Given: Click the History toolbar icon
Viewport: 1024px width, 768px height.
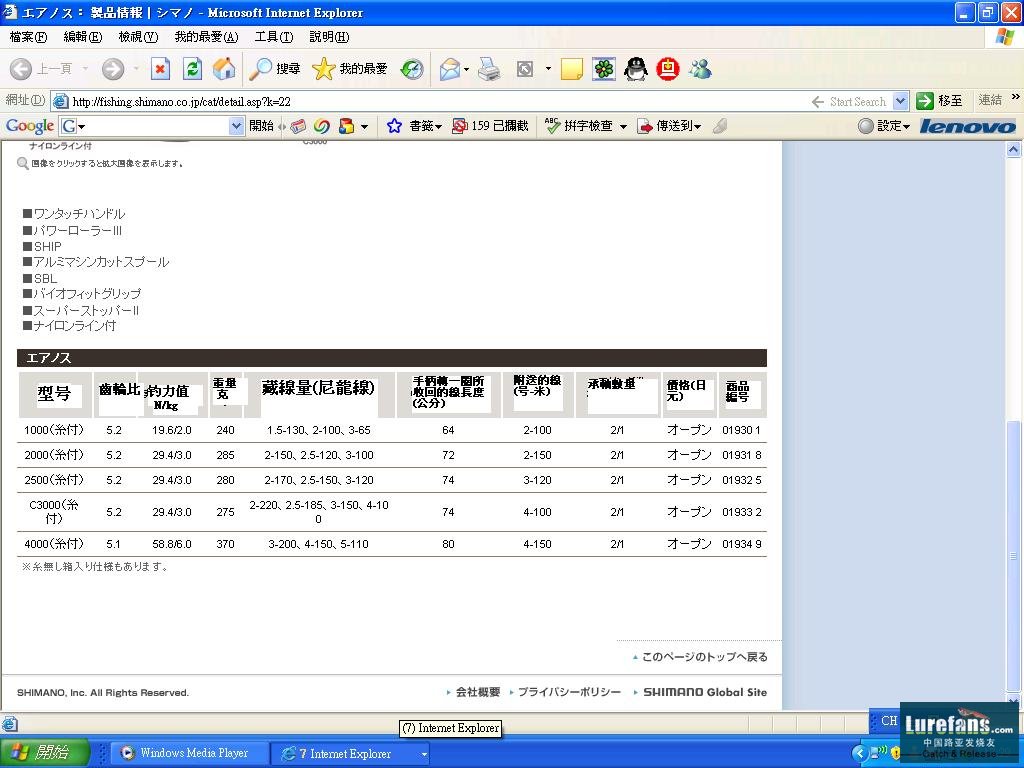Looking at the screenshot, I should point(412,69).
